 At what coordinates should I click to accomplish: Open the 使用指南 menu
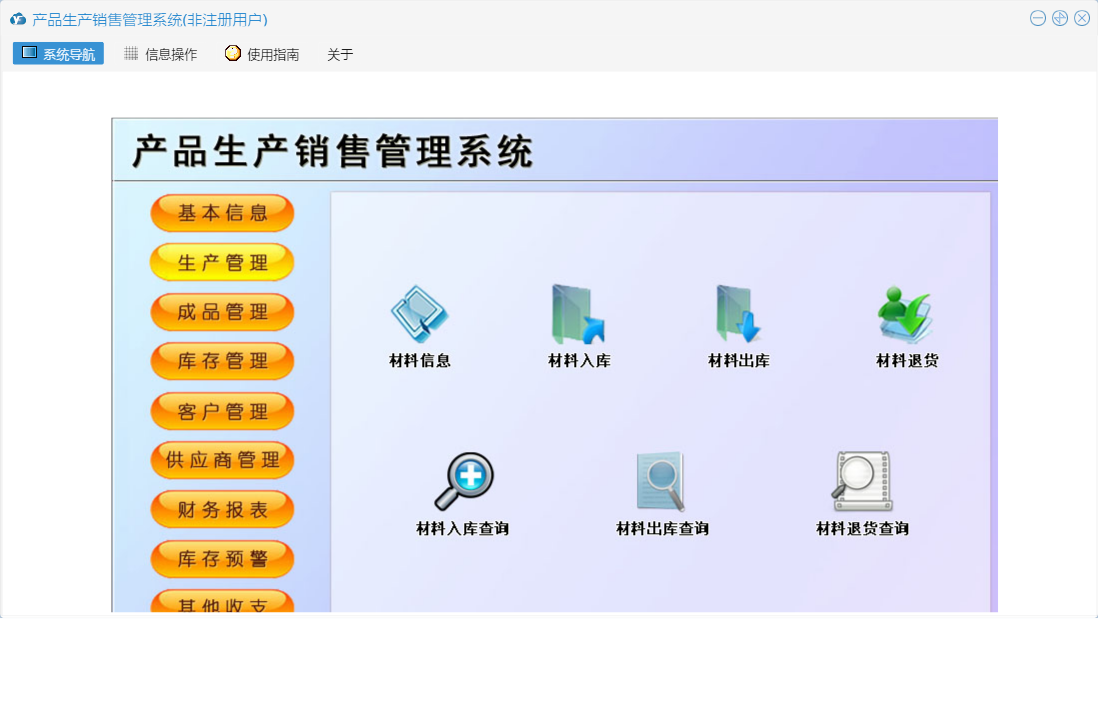pyautogui.click(x=262, y=54)
